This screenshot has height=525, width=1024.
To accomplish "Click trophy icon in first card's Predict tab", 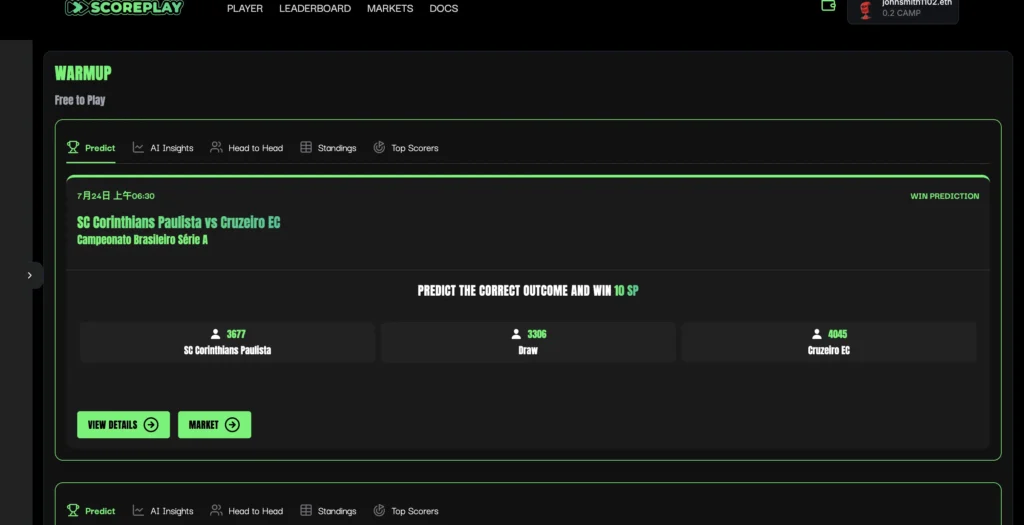I will [x=73, y=147].
